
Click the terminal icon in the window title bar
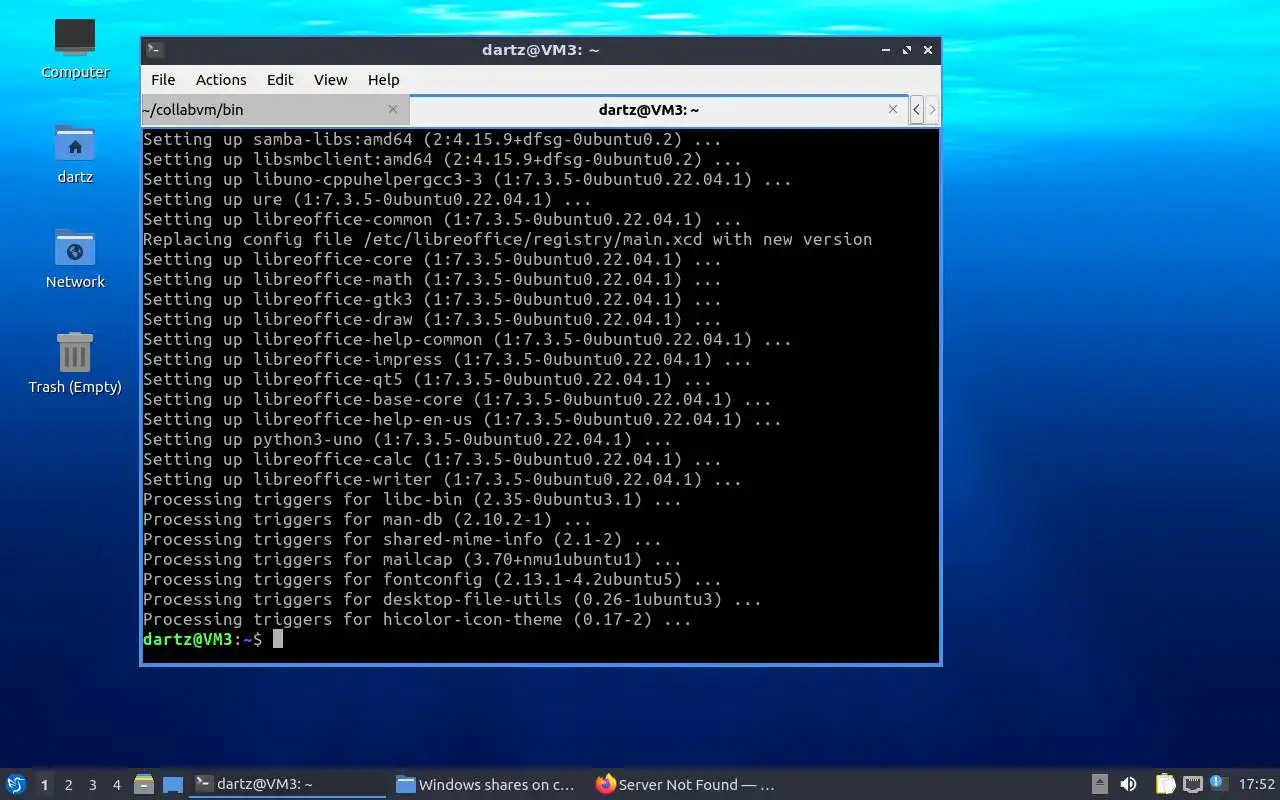click(155, 50)
